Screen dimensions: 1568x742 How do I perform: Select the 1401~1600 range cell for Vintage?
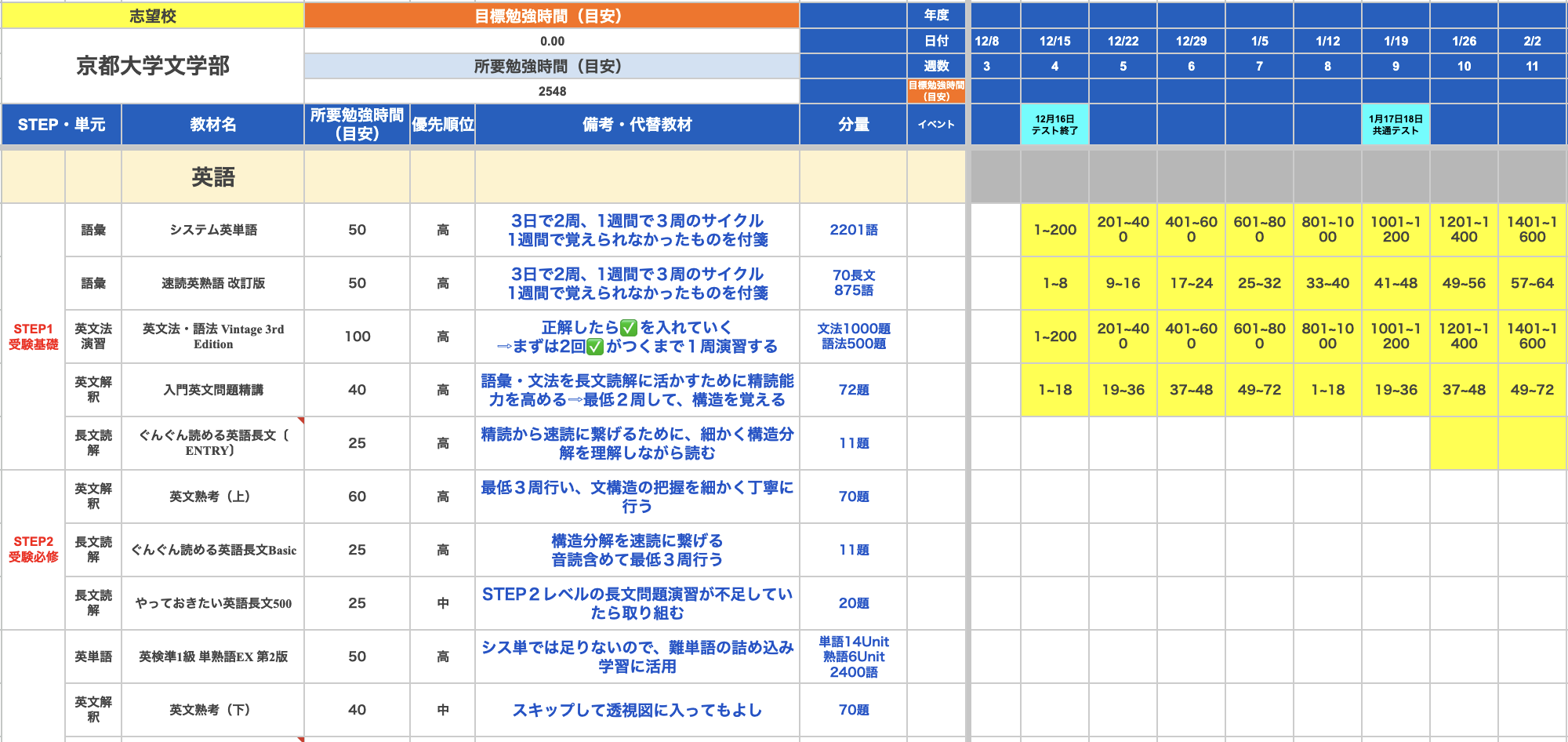click(1532, 336)
